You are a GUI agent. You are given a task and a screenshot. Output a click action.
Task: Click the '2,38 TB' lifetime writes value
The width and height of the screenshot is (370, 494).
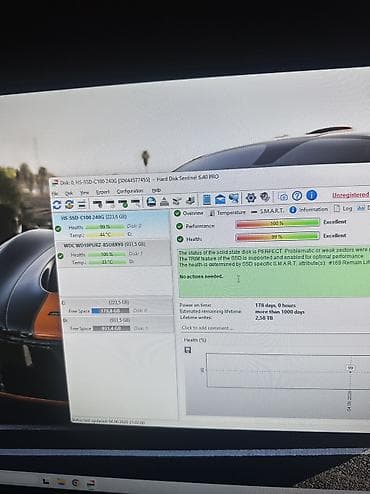point(264,318)
